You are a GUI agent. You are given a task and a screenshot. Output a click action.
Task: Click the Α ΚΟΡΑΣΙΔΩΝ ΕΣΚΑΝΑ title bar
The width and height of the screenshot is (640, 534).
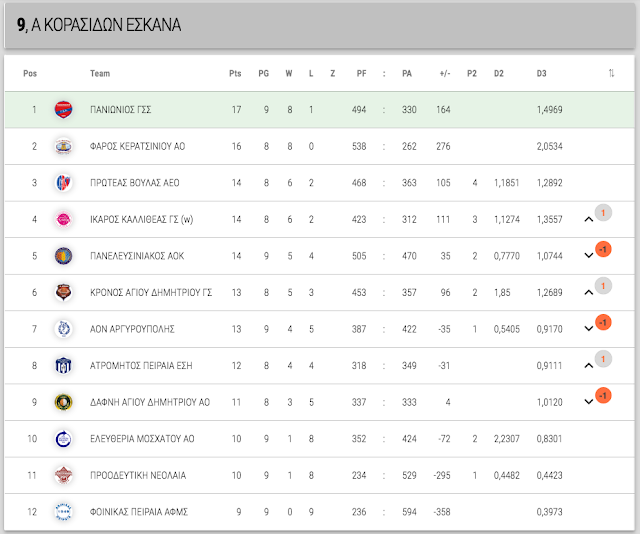point(320,25)
